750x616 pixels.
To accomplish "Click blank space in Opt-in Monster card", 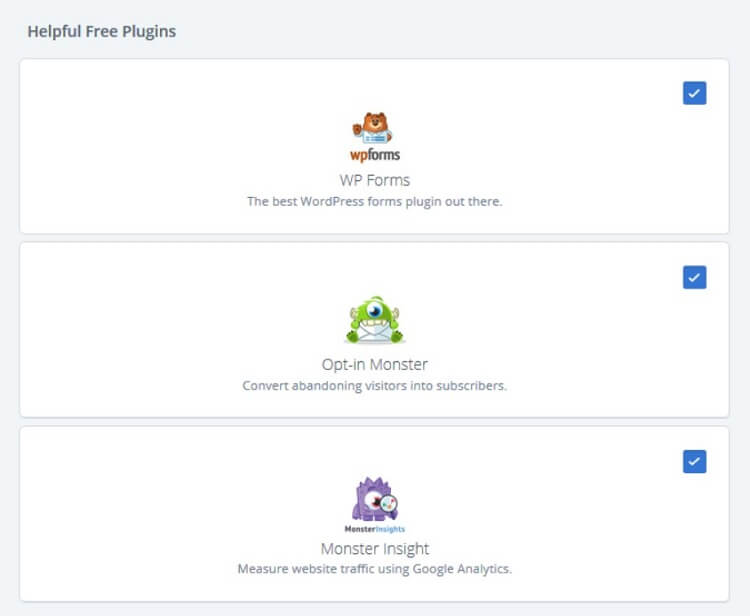I will 143,330.
